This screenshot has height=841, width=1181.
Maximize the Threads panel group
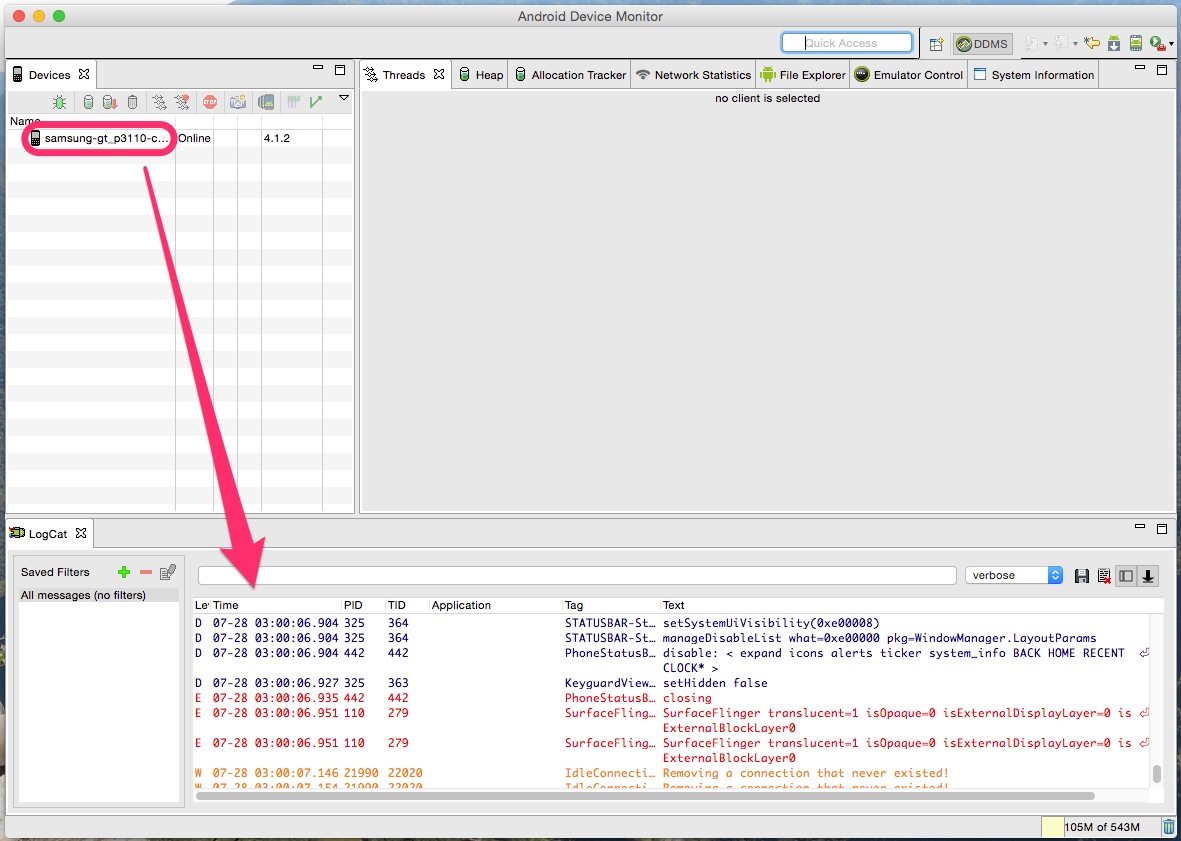pyautogui.click(x=1162, y=70)
